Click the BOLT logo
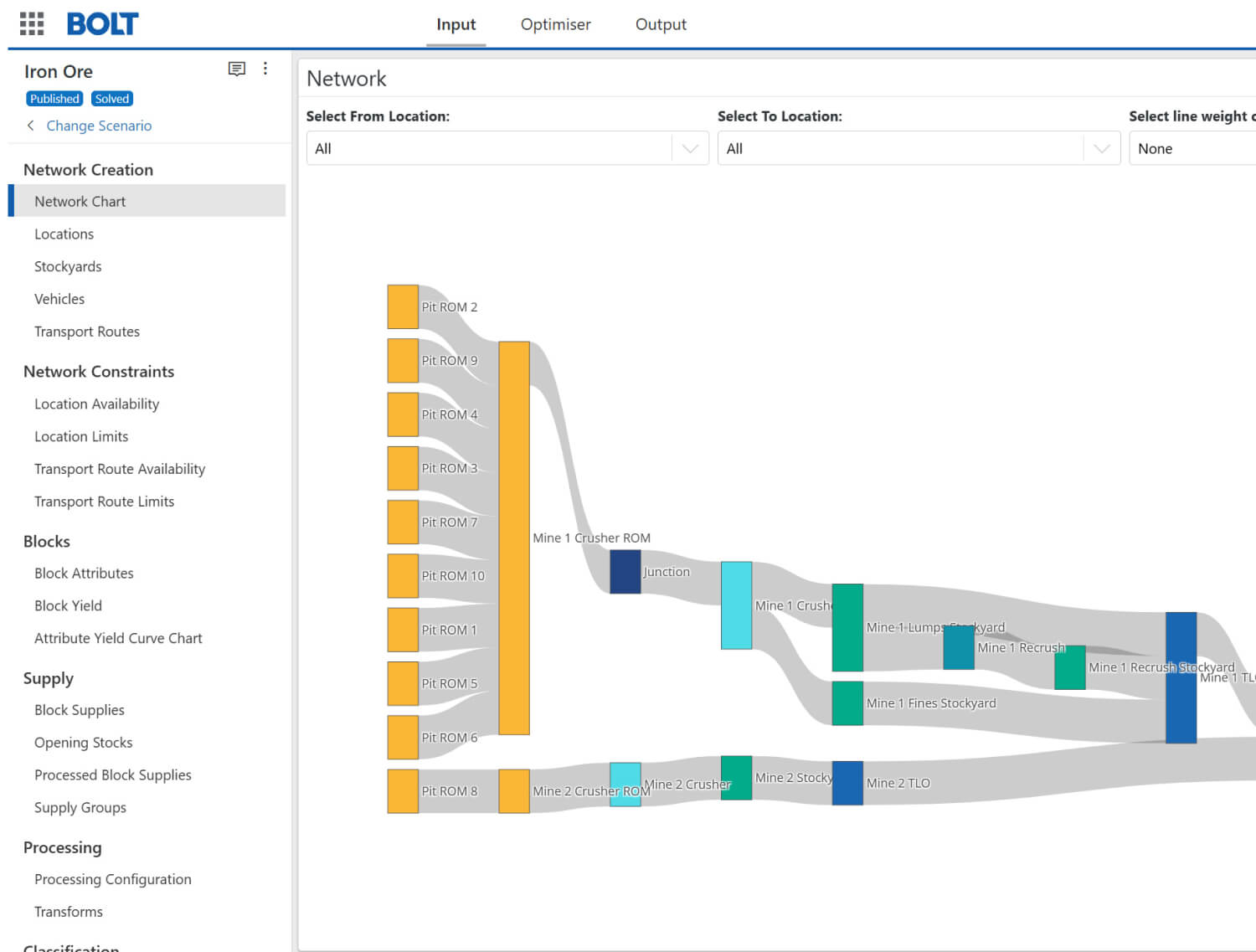The width and height of the screenshot is (1256, 952). click(x=102, y=24)
